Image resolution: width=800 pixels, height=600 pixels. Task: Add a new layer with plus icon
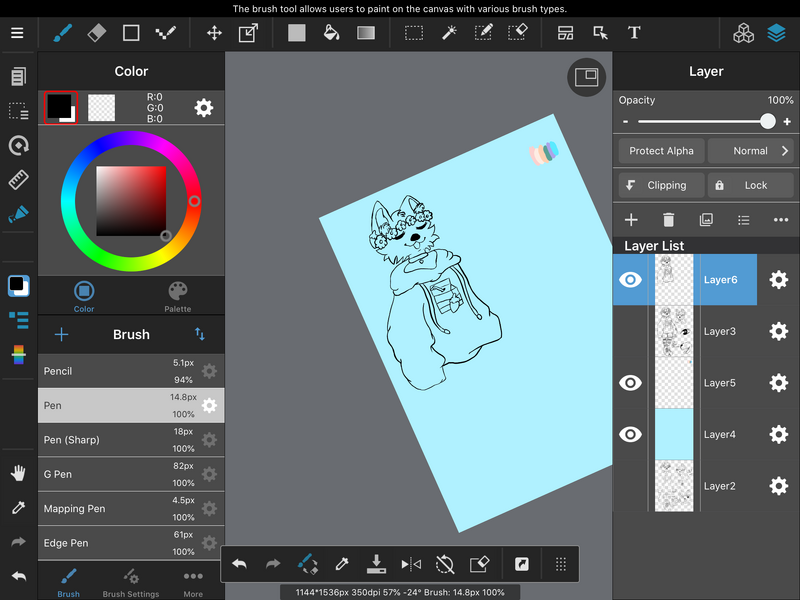631,220
